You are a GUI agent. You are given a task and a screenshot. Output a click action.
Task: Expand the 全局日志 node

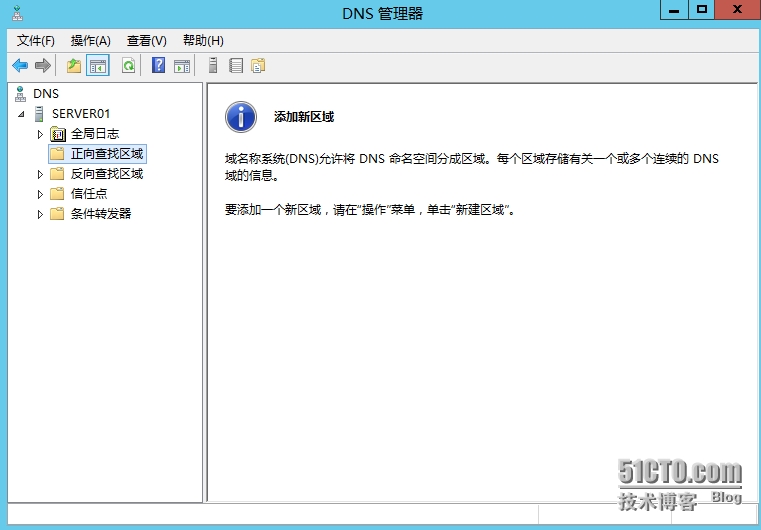tap(40, 134)
